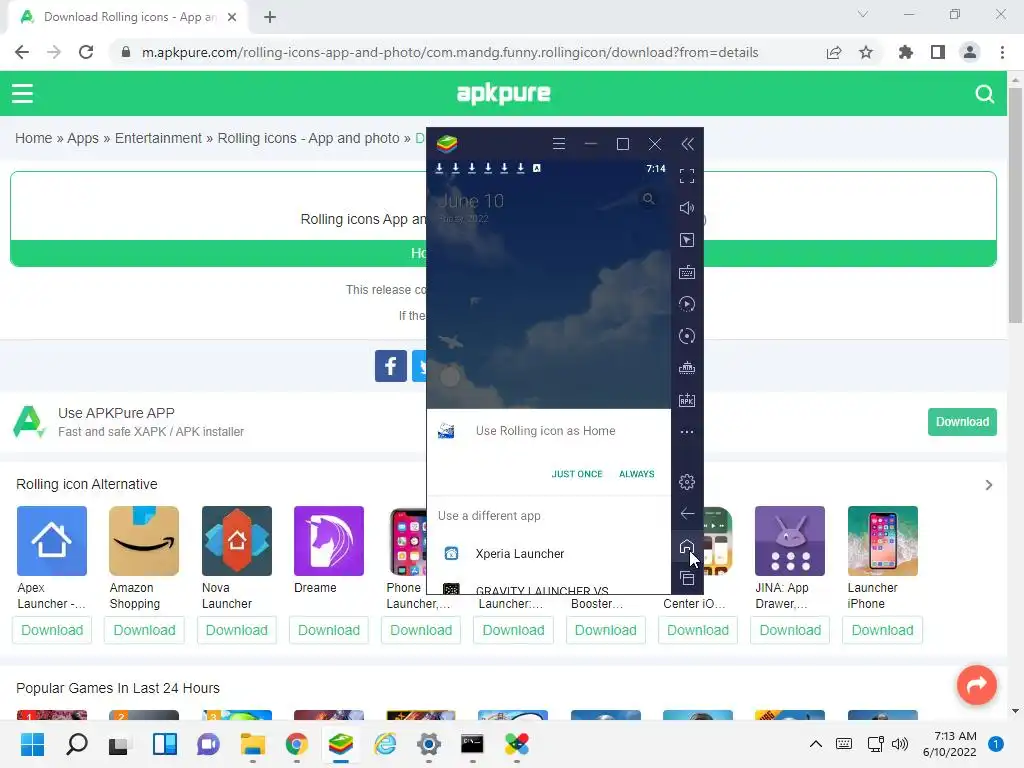Open Chrome tab search dropdown
Viewport: 1024px width, 768px height.
click(863, 14)
